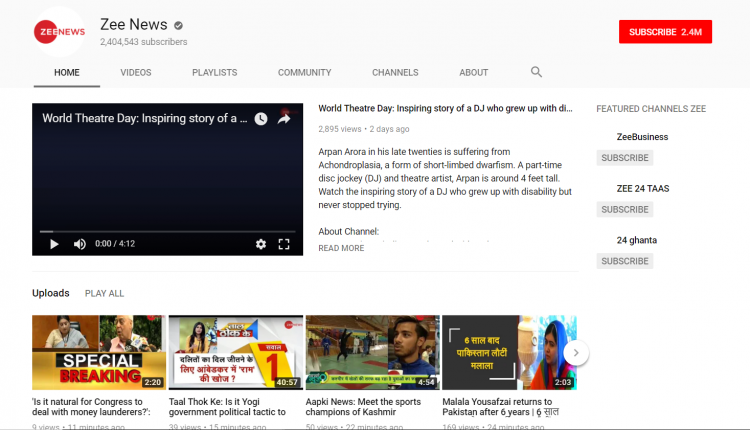Click the '2,895 views • 2 days ago' text
This screenshot has width=750, height=430.
coord(364,129)
